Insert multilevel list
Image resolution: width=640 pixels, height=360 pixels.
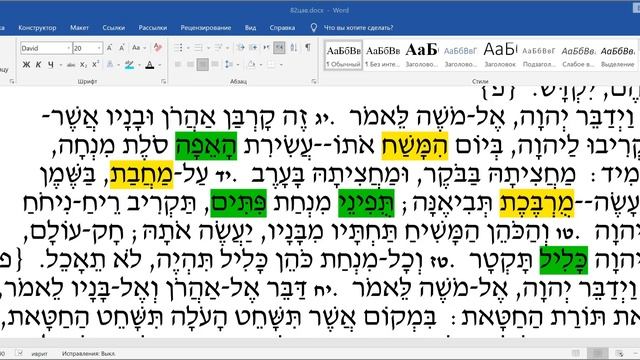pyautogui.click(x=218, y=48)
